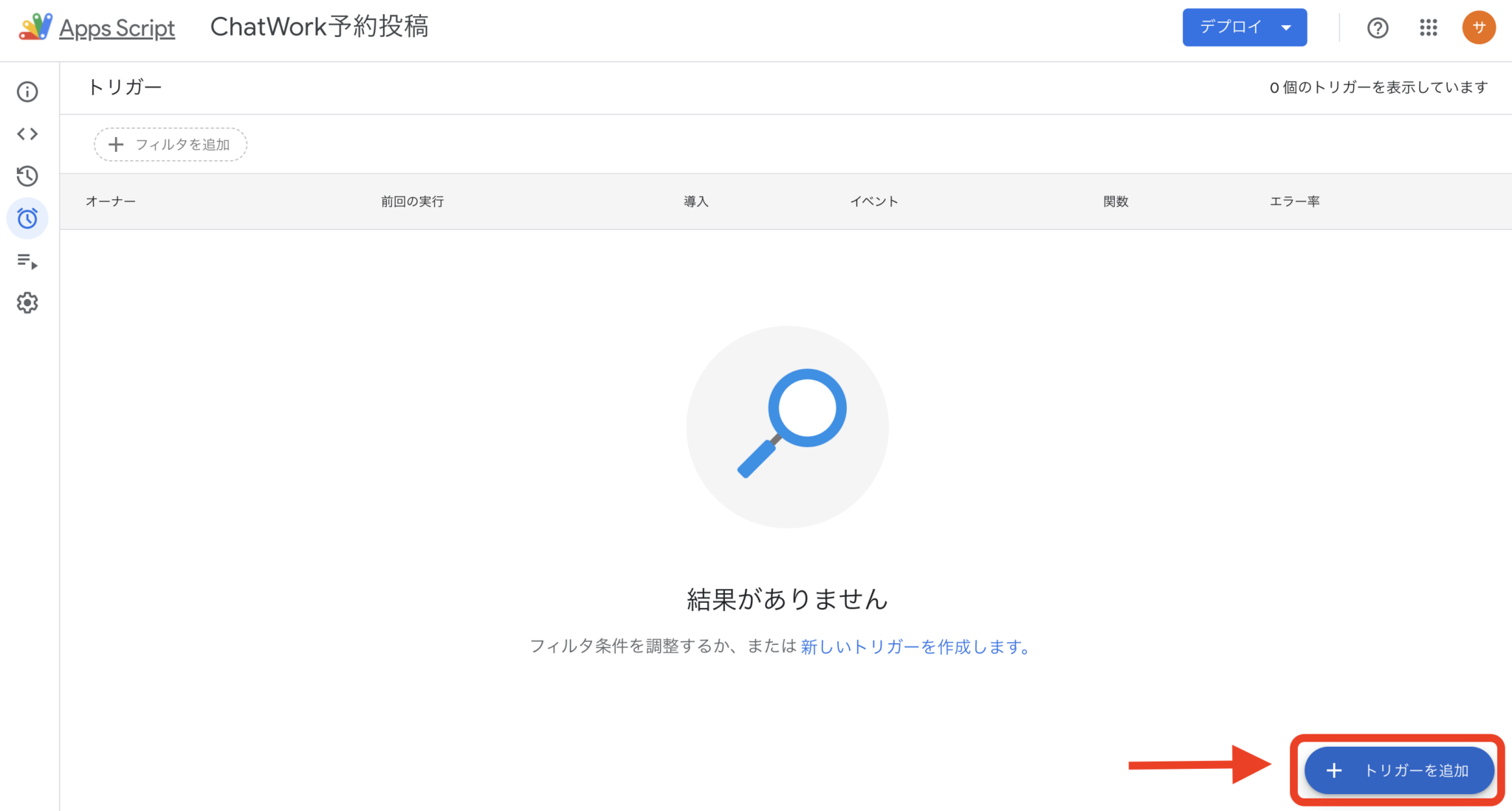Open the Google apps grid icon
1512x811 pixels.
1428,28
